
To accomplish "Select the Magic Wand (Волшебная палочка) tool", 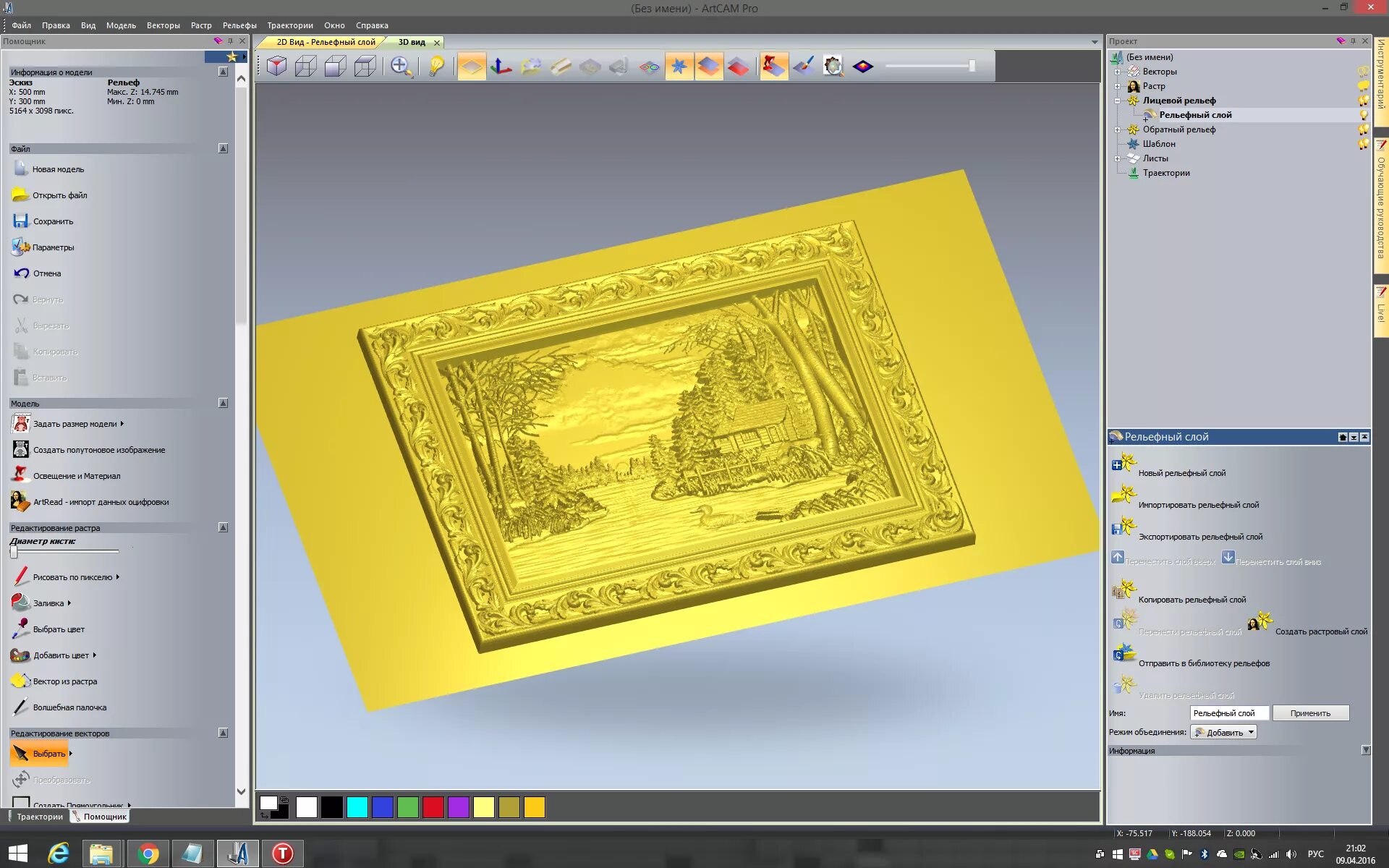I will tap(69, 707).
